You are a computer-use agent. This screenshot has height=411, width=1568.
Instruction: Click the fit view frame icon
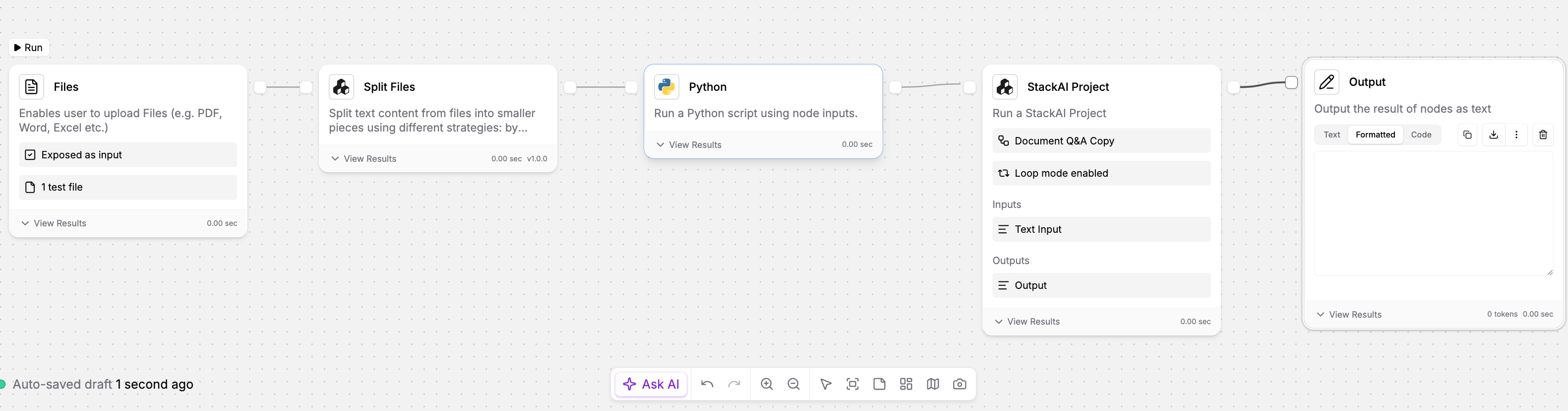(852, 384)
